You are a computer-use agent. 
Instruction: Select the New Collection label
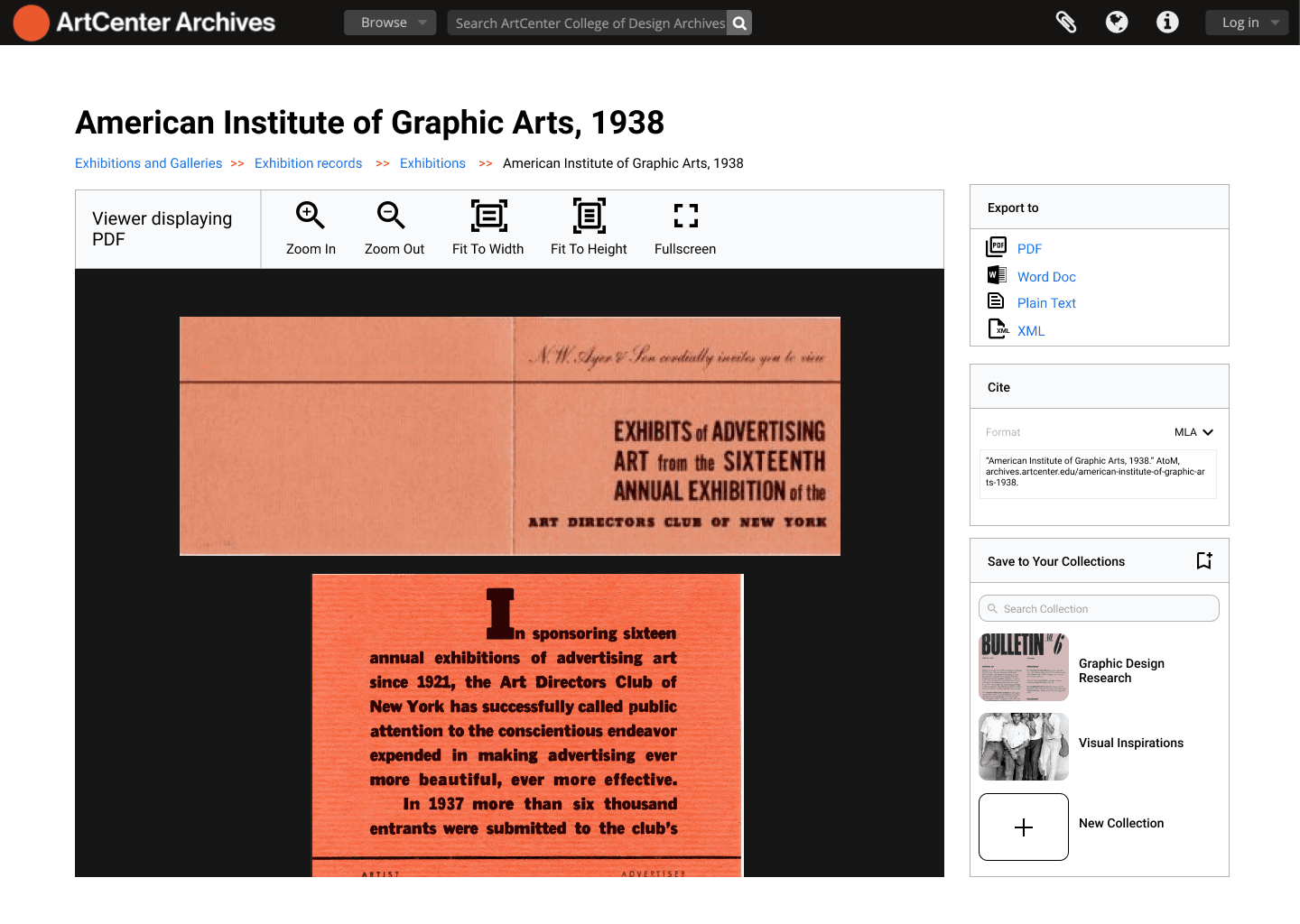(x=1121, y=823)
